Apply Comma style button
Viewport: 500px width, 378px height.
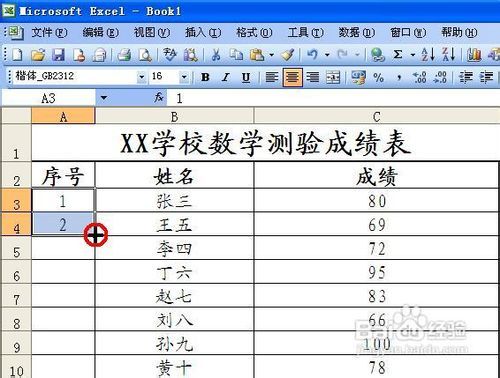coord(399,77)
